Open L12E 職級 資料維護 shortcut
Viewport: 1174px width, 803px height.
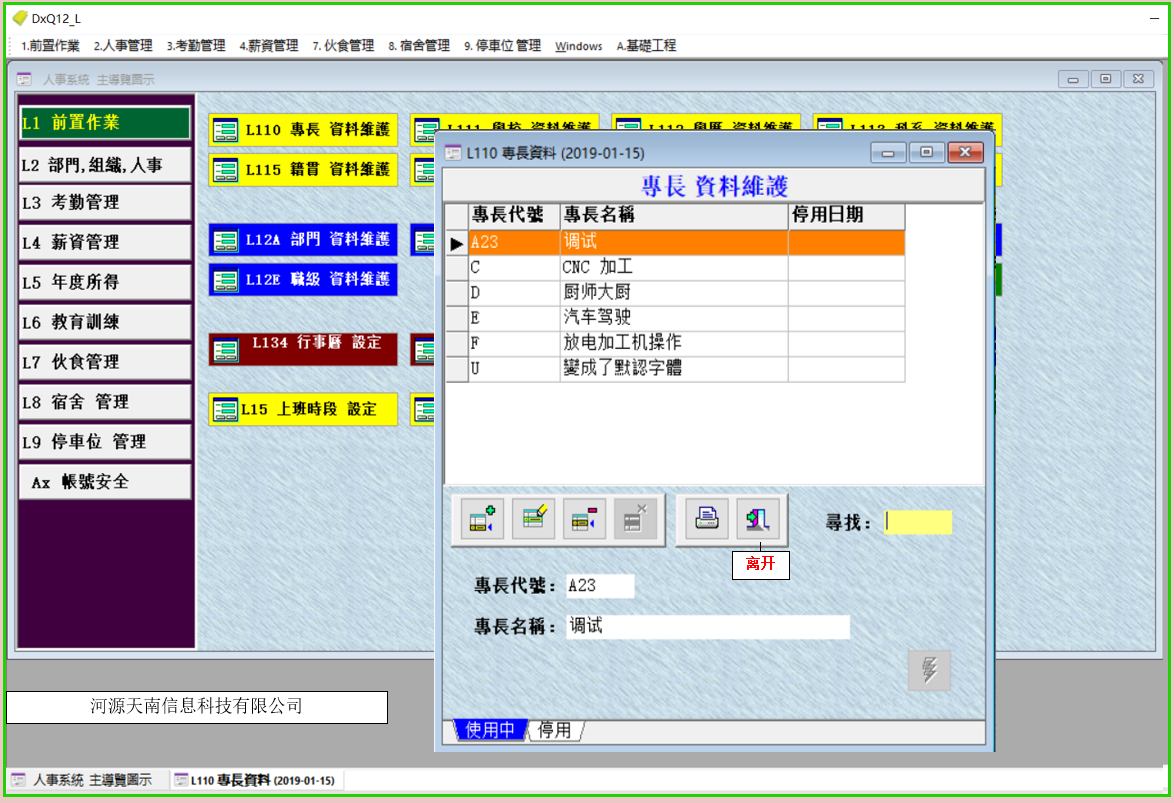tap(303, 280)
